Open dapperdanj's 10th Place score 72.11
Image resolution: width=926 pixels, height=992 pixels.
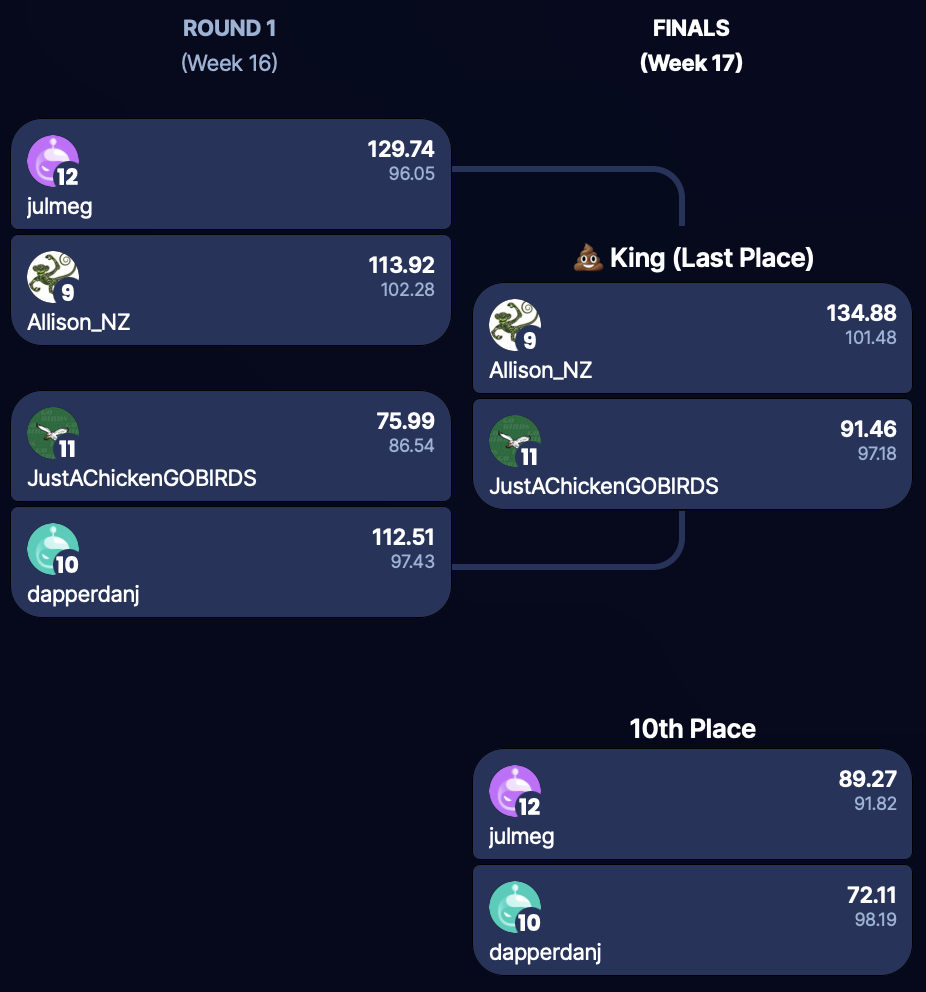pyautogui.click(x=871, y=896)
